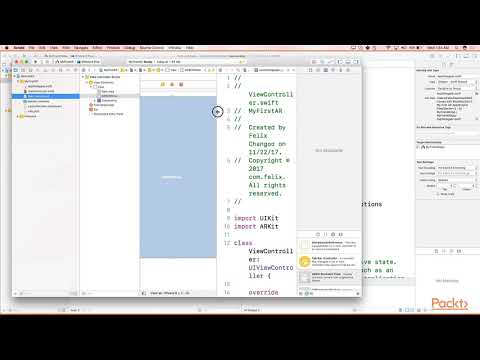Screen dimensions: 480x360
Task: Expand the Constraints node in the document outline
Action: [x=95, y=100]
